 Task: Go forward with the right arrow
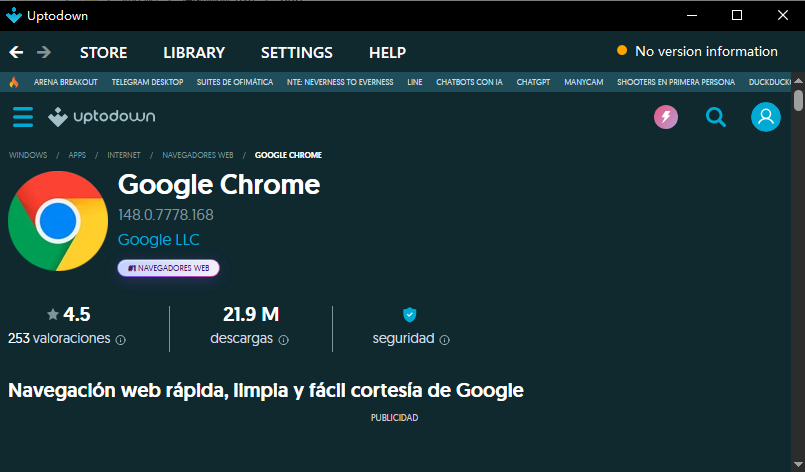click(x=44, y=52)
